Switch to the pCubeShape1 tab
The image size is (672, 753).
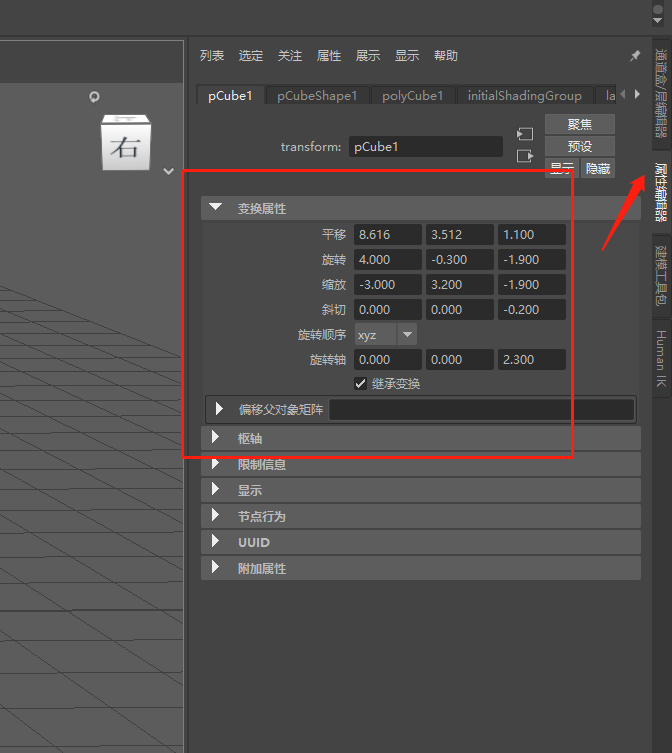tap(317, 96)
